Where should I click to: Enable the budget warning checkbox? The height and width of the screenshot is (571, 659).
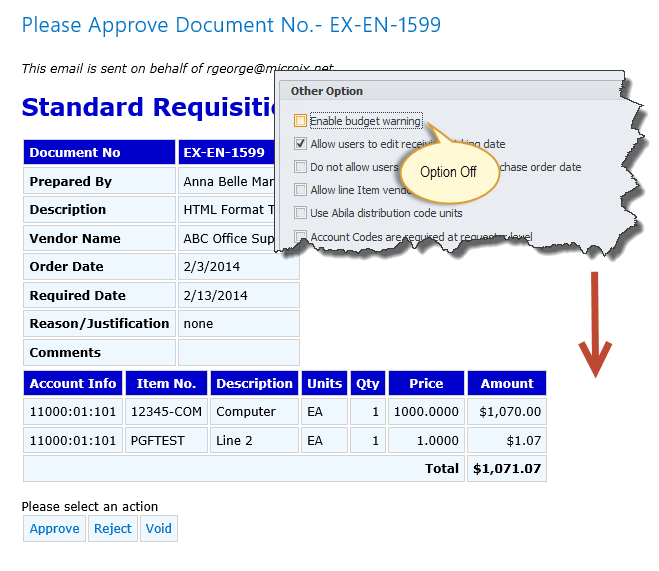pyautogui.click(x=301, y=121)
